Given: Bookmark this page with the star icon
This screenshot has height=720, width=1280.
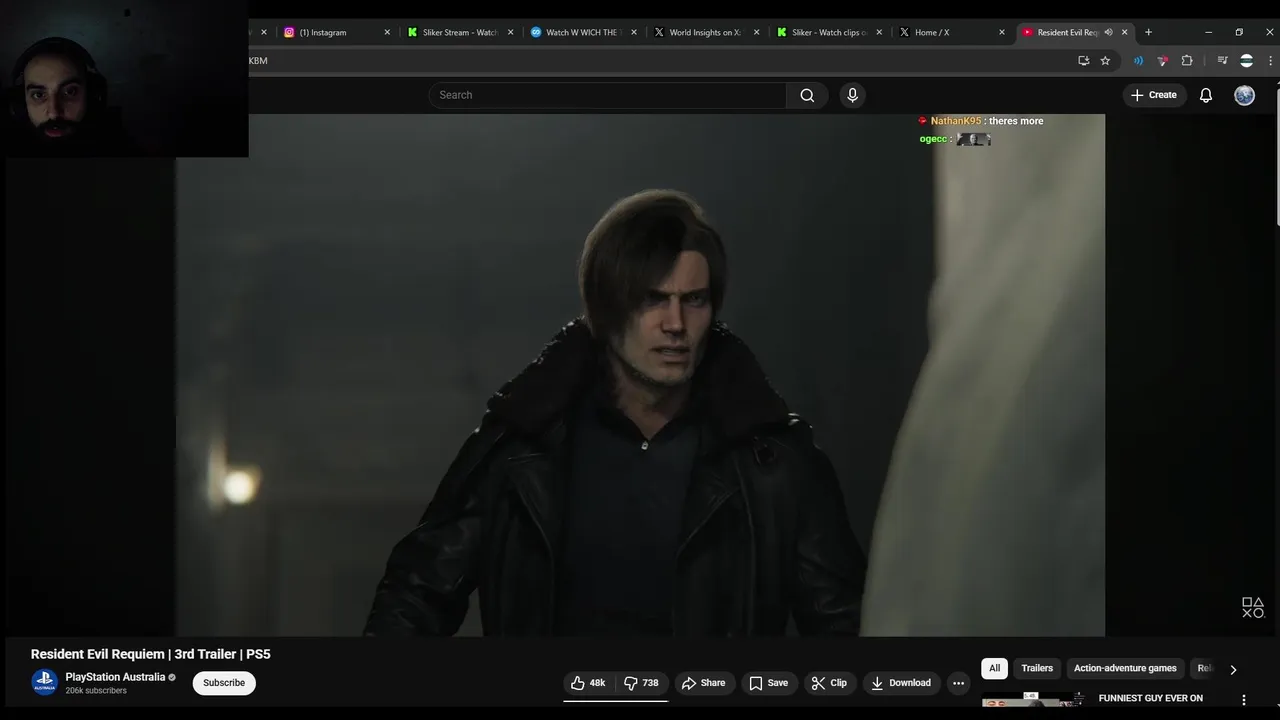Looking at the screenshot, I should (1105, 61).
